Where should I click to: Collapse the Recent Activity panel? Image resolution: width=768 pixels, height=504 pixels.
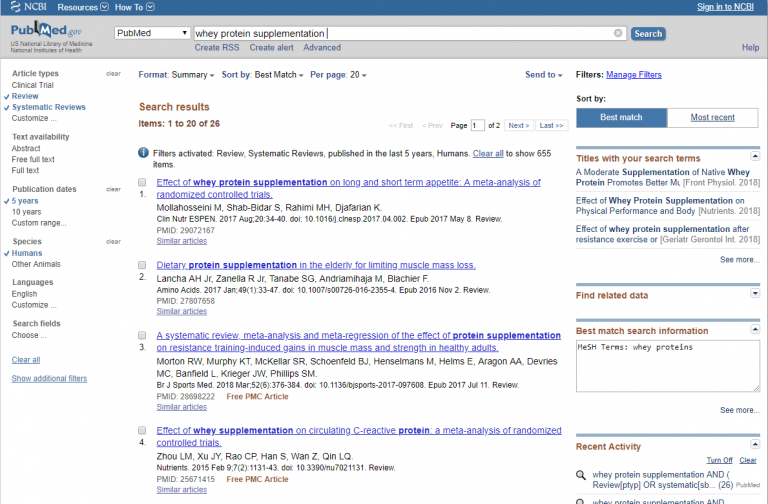753,445
